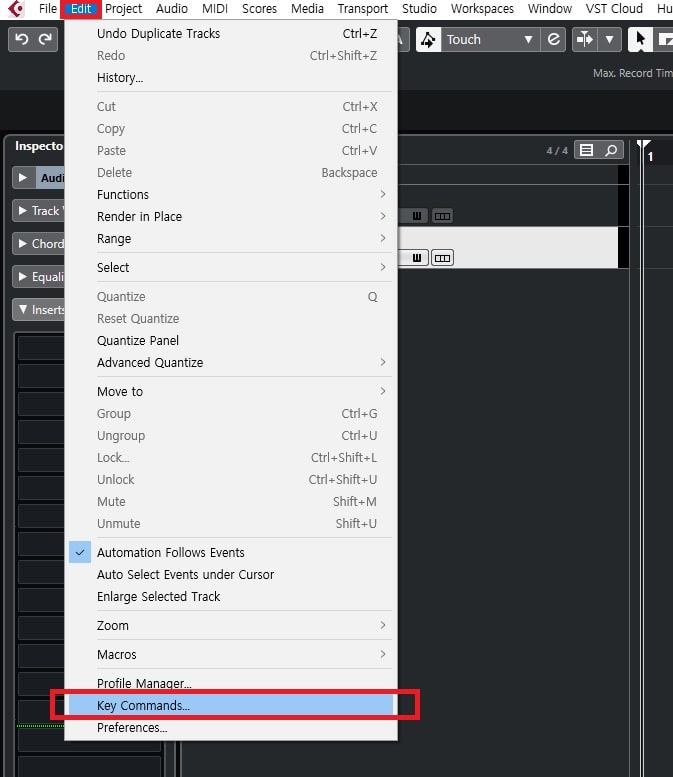Expand the Zoom submenu
The image size is (673, 777).
point(231,625)
